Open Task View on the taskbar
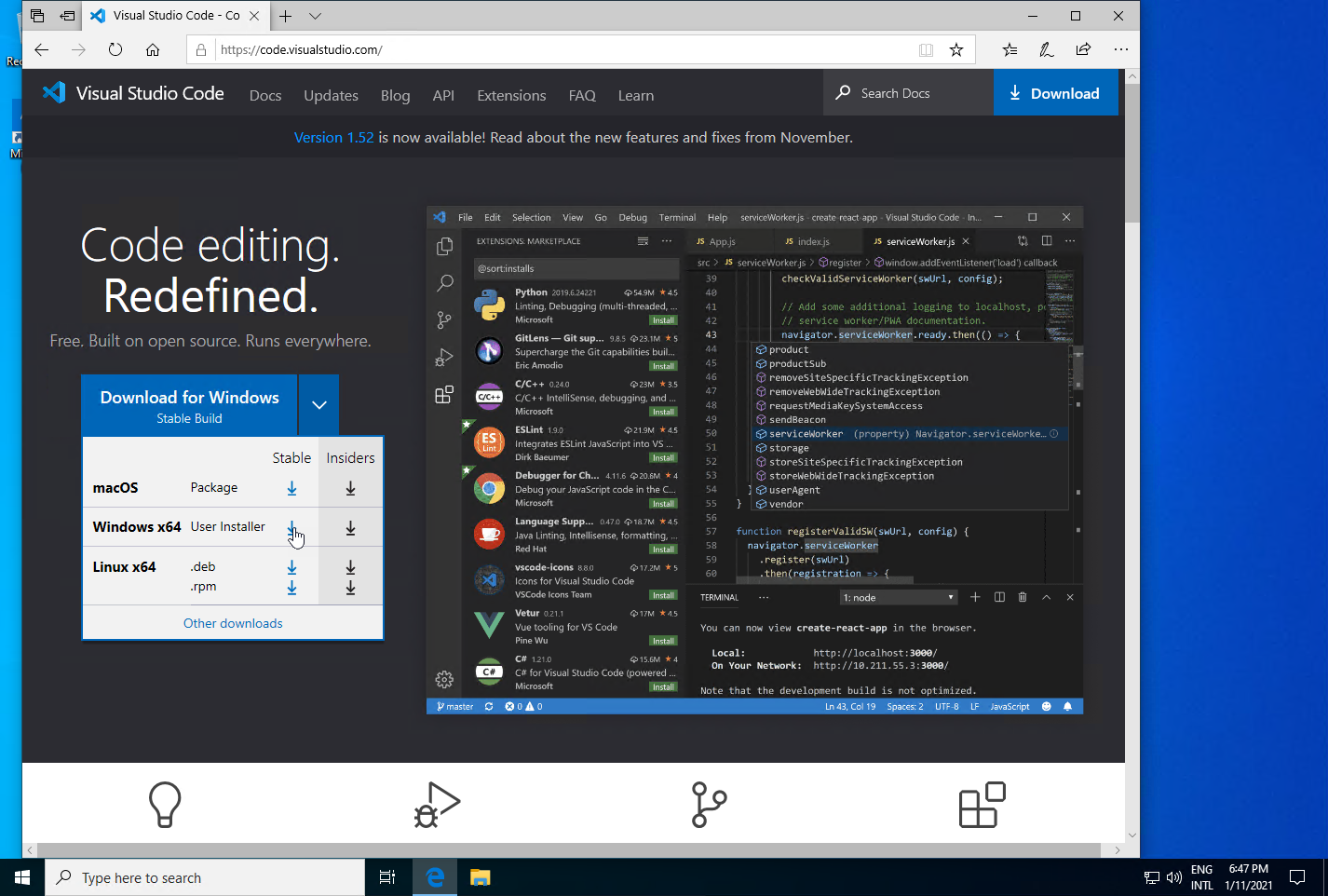The image size is (1328, 896). click(x=387, y=877)
